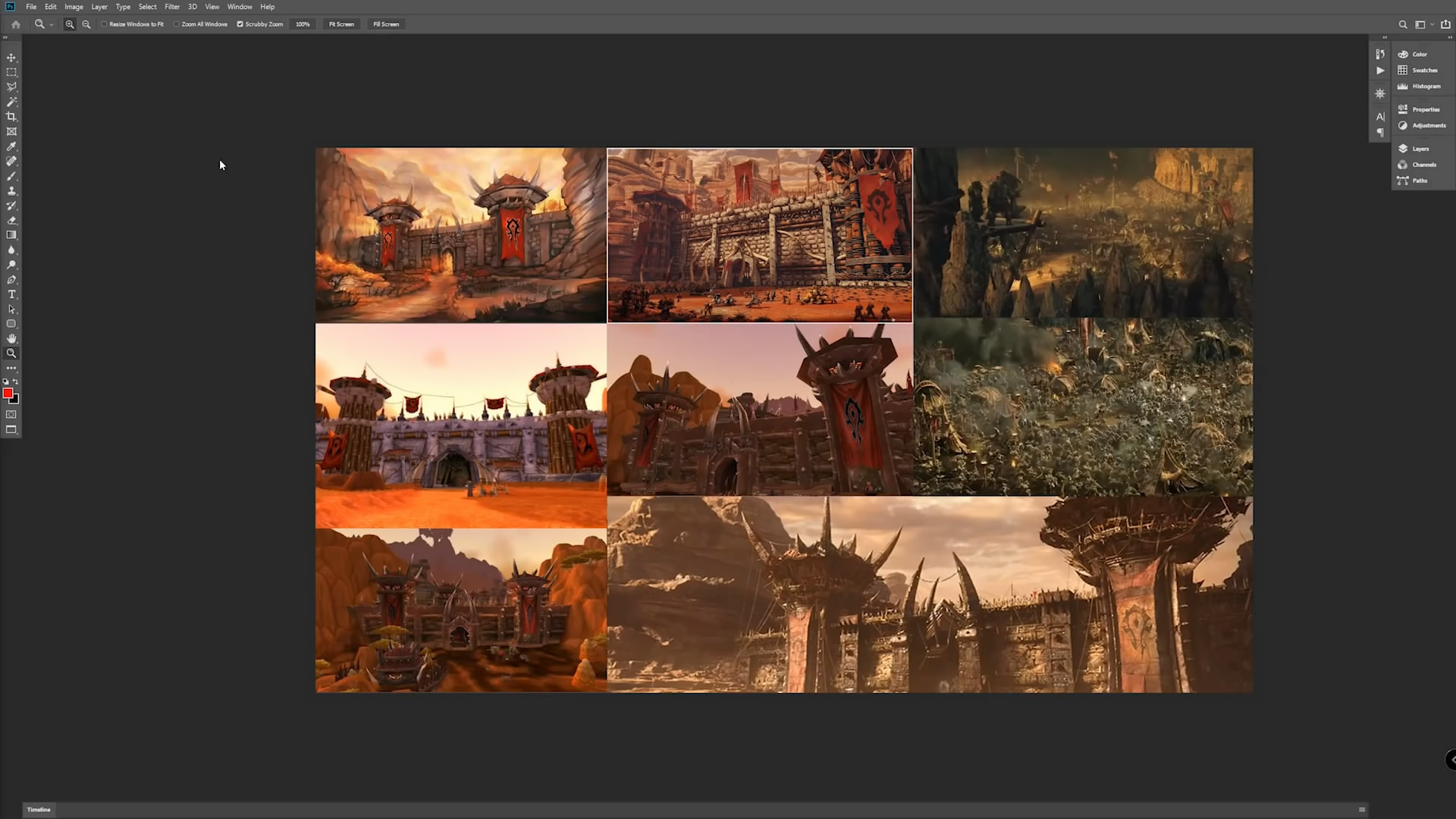Select the Type tool

point(11,294)
